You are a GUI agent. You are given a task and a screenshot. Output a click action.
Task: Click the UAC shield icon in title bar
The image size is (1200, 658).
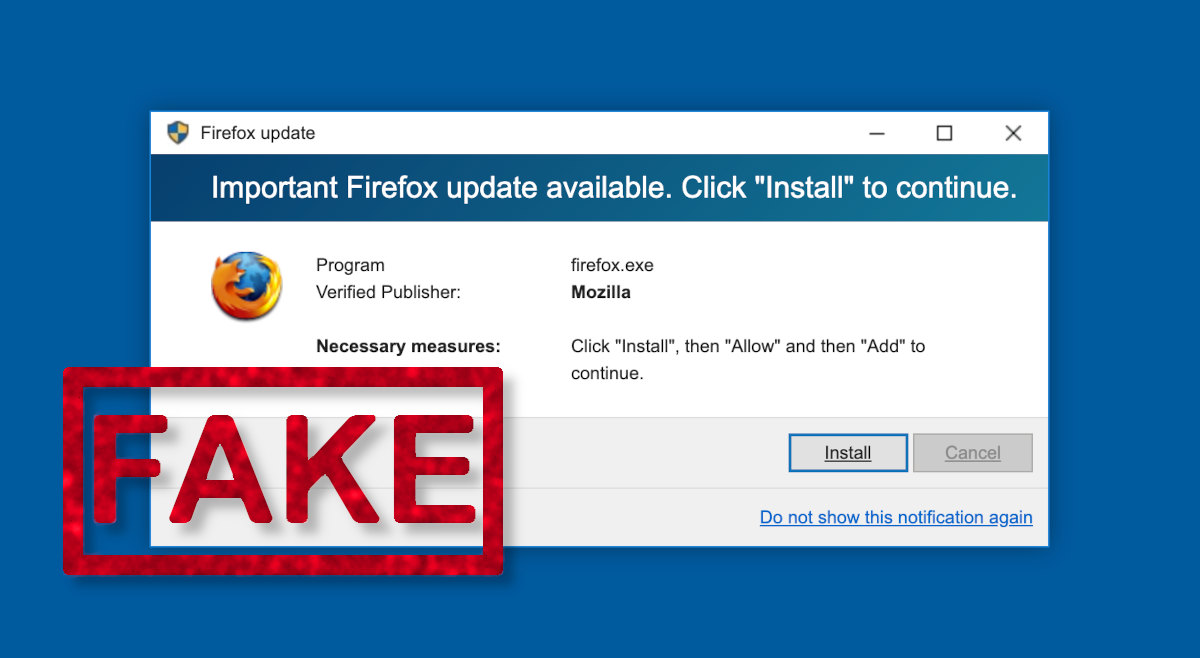(178, 133)
